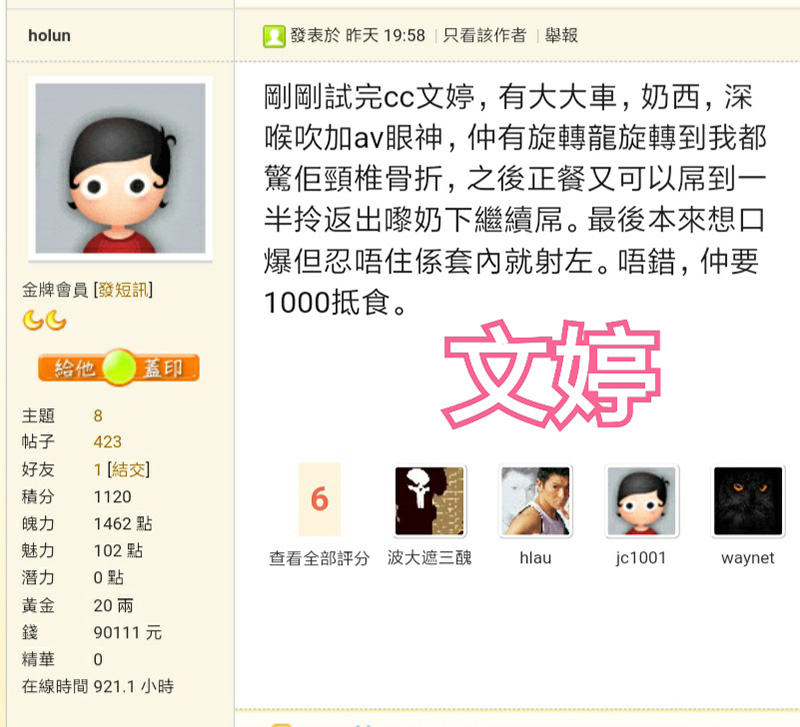The width and height of the screenshot is (800, 727).
Task: Click the rating count number 6
Action: point(319,499)
